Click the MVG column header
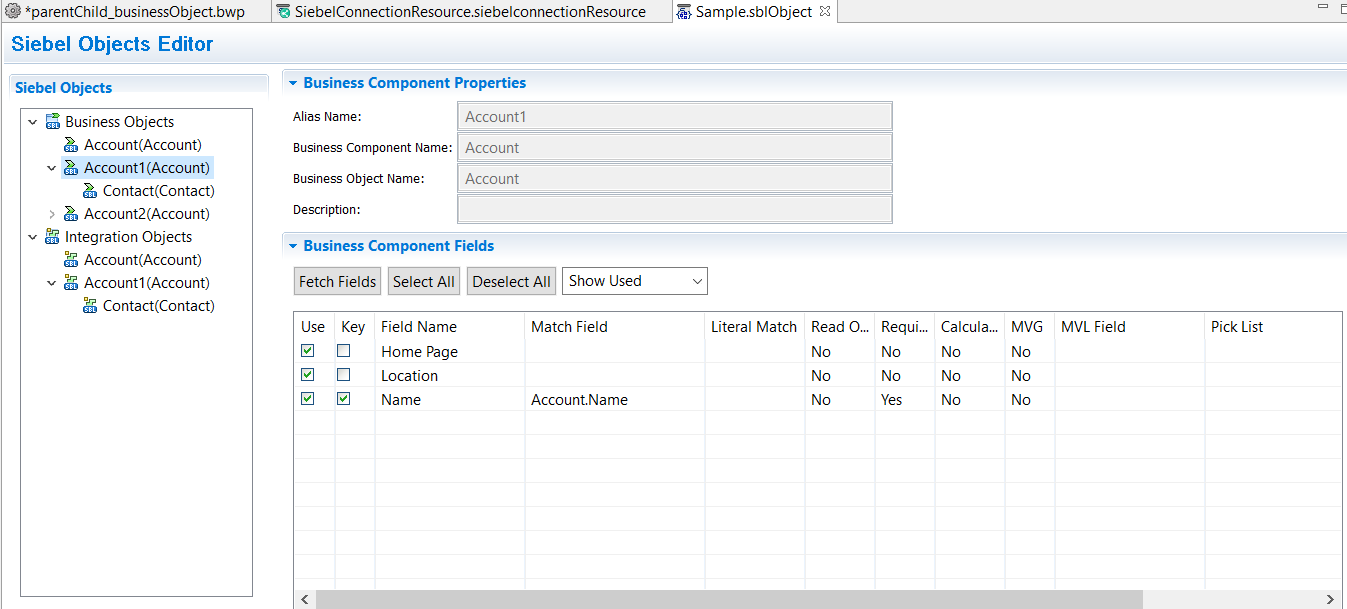Image resolution: width=1347 pixels, height=609 pixels. (1030, 327)
